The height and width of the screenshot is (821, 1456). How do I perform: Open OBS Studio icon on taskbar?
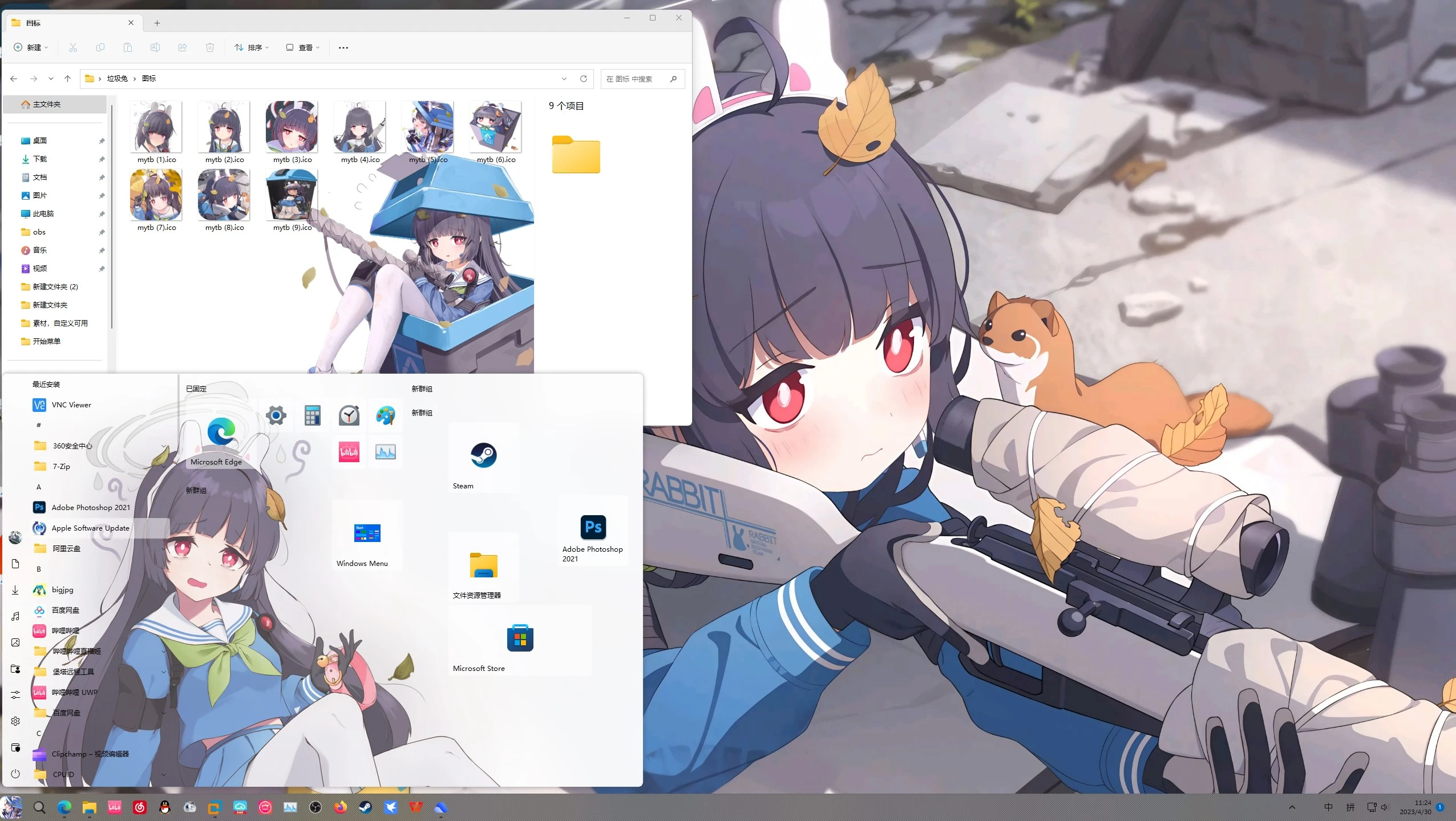point(316,807)
